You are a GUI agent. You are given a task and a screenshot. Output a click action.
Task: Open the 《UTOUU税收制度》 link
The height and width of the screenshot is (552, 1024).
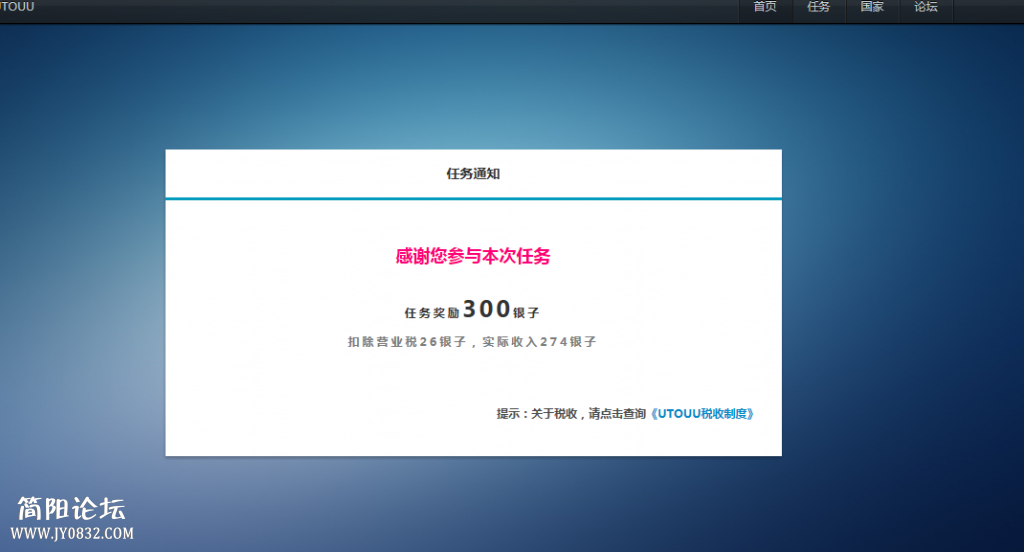(x=702, y=414)
